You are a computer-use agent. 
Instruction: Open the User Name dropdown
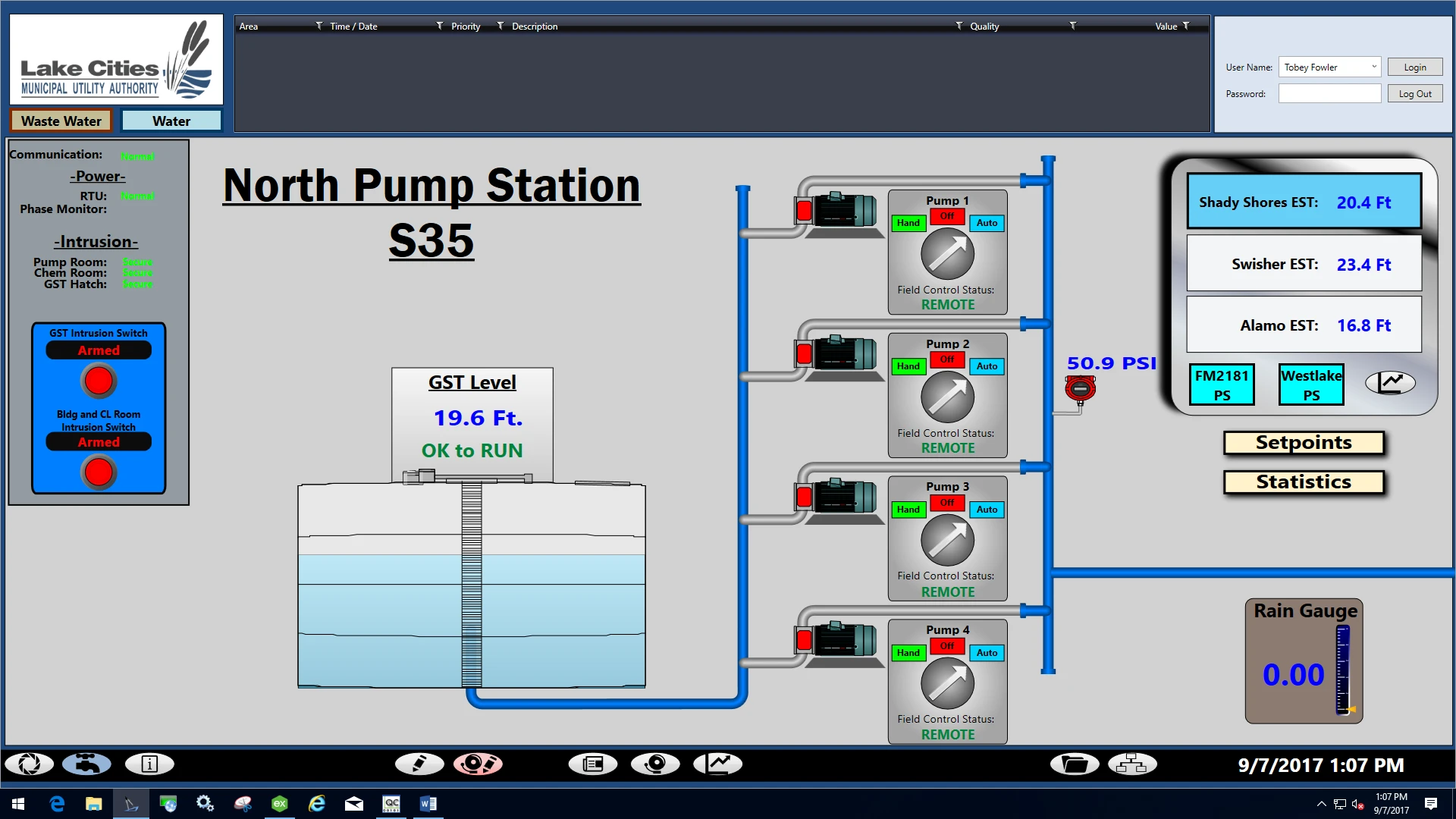pos(1373,67)
